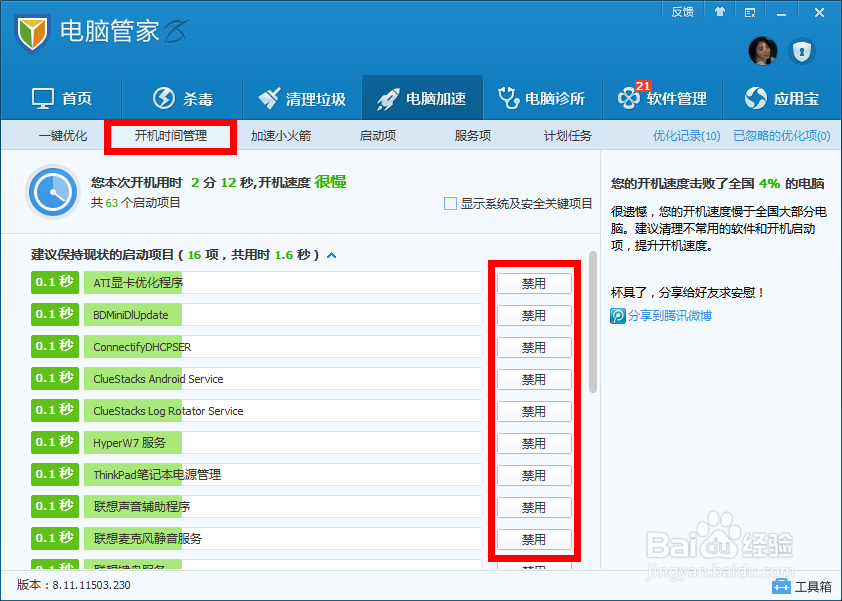This screenshot has height=601, width=842.
Task: Select the ThinkPad笔记本电源管理 row
Action: 283,475
